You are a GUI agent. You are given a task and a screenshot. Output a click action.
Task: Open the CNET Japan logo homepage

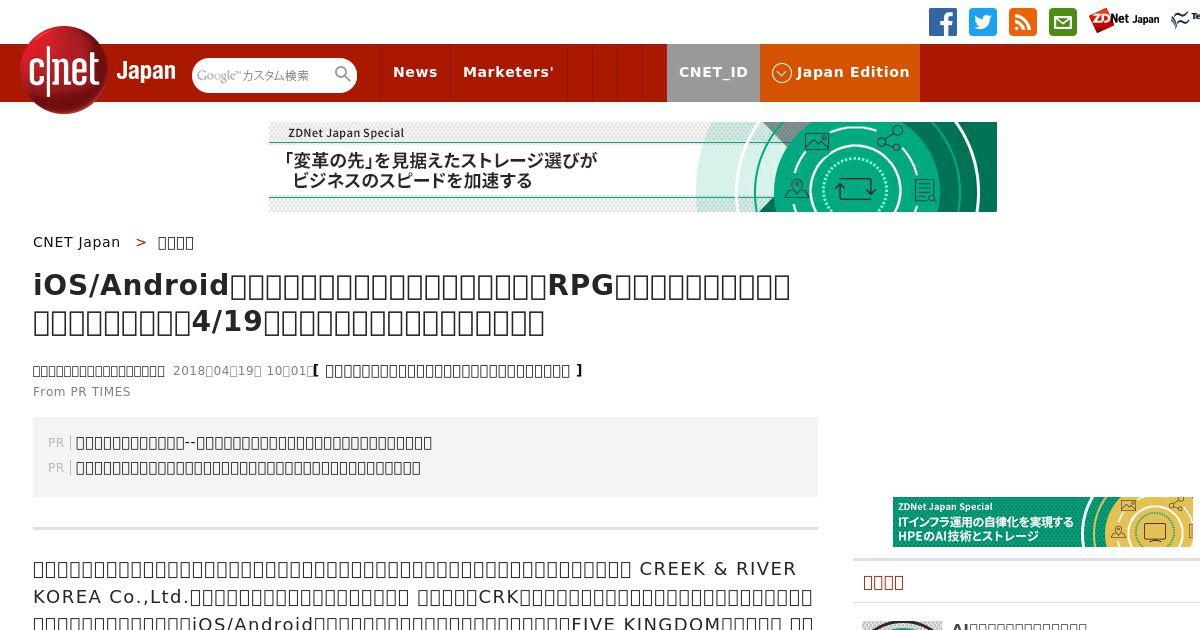[x=98, y=70]
